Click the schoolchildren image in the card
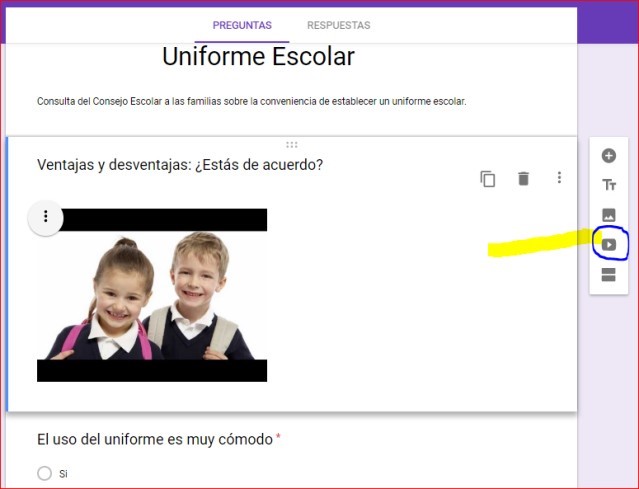 152,295
